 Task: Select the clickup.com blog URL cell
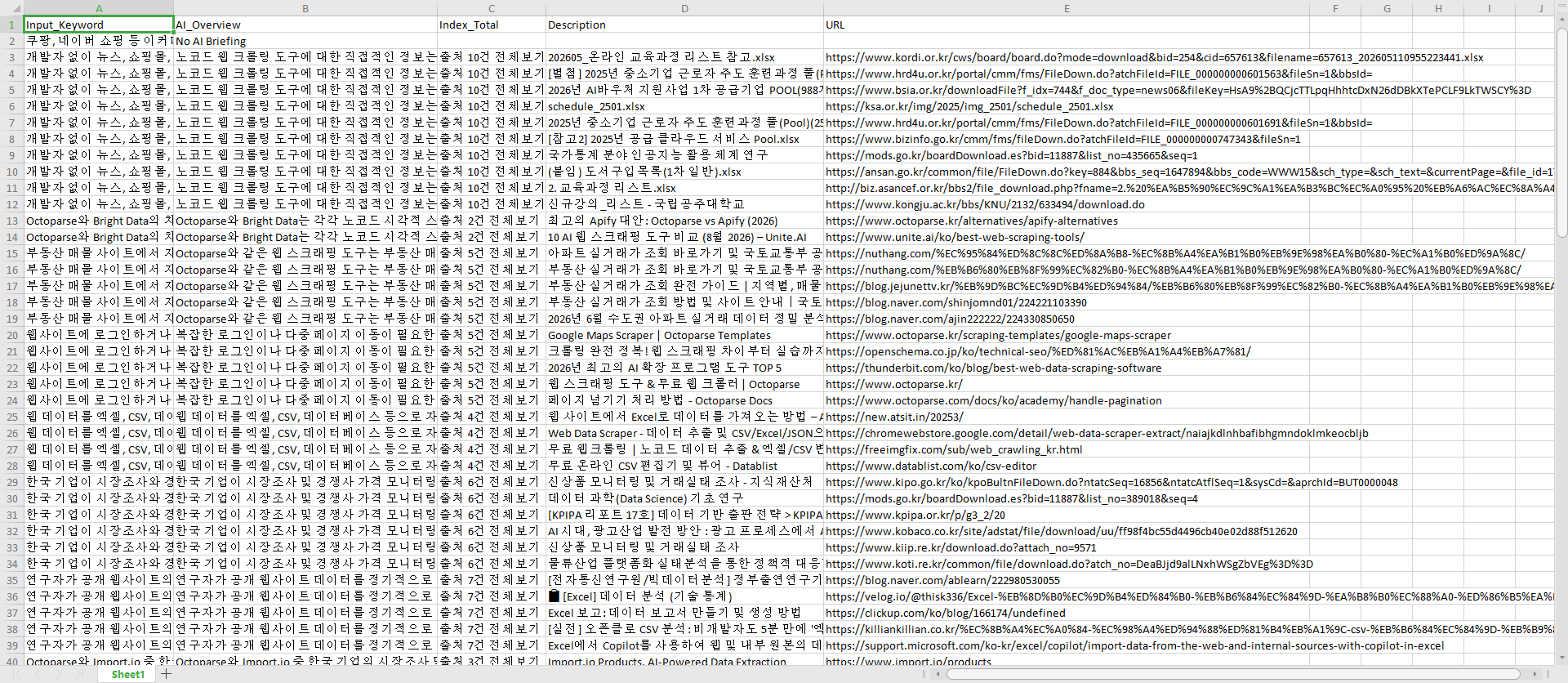(1067, 613)
